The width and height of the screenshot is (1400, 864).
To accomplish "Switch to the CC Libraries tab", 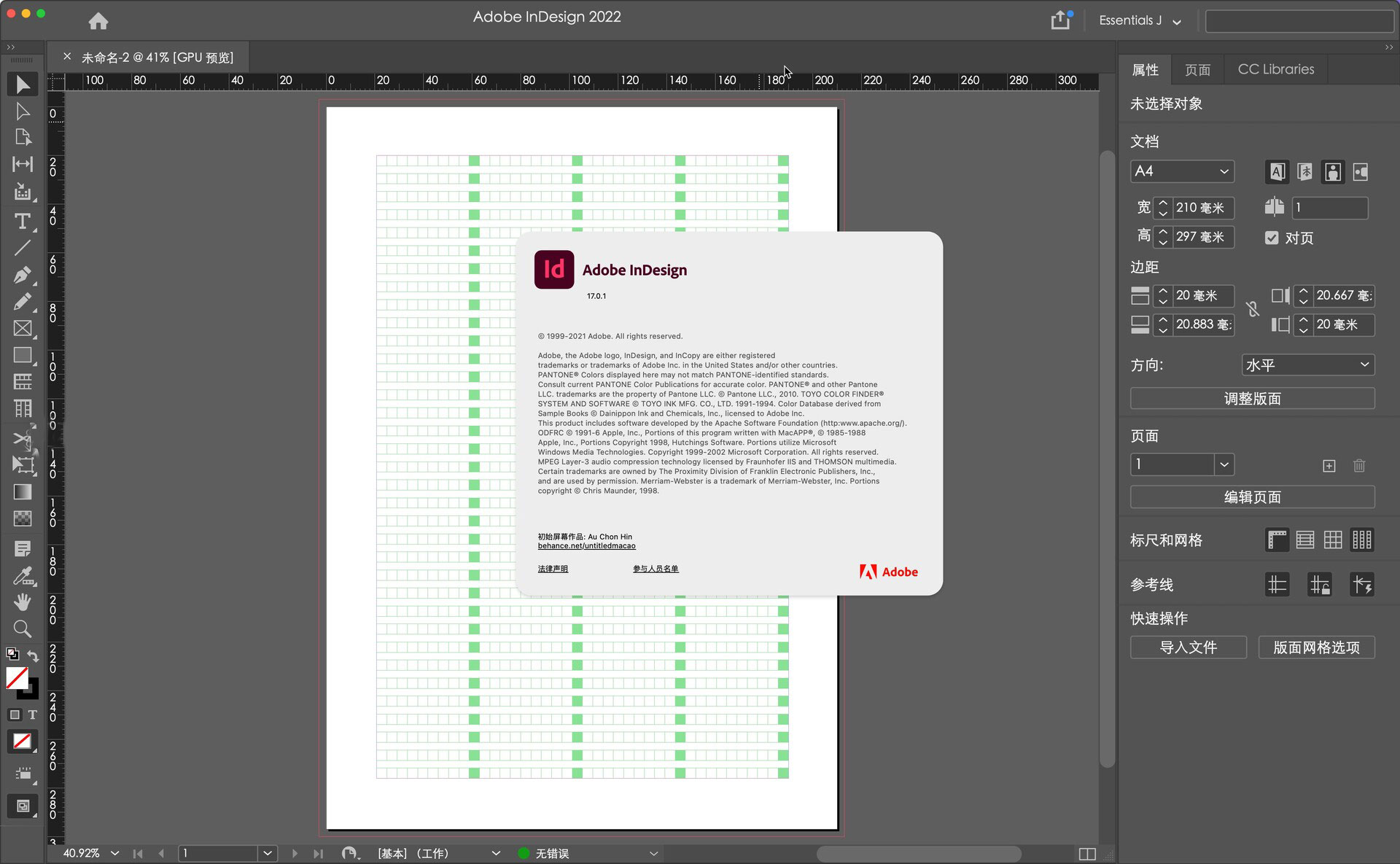I will tap(1276, 69).
